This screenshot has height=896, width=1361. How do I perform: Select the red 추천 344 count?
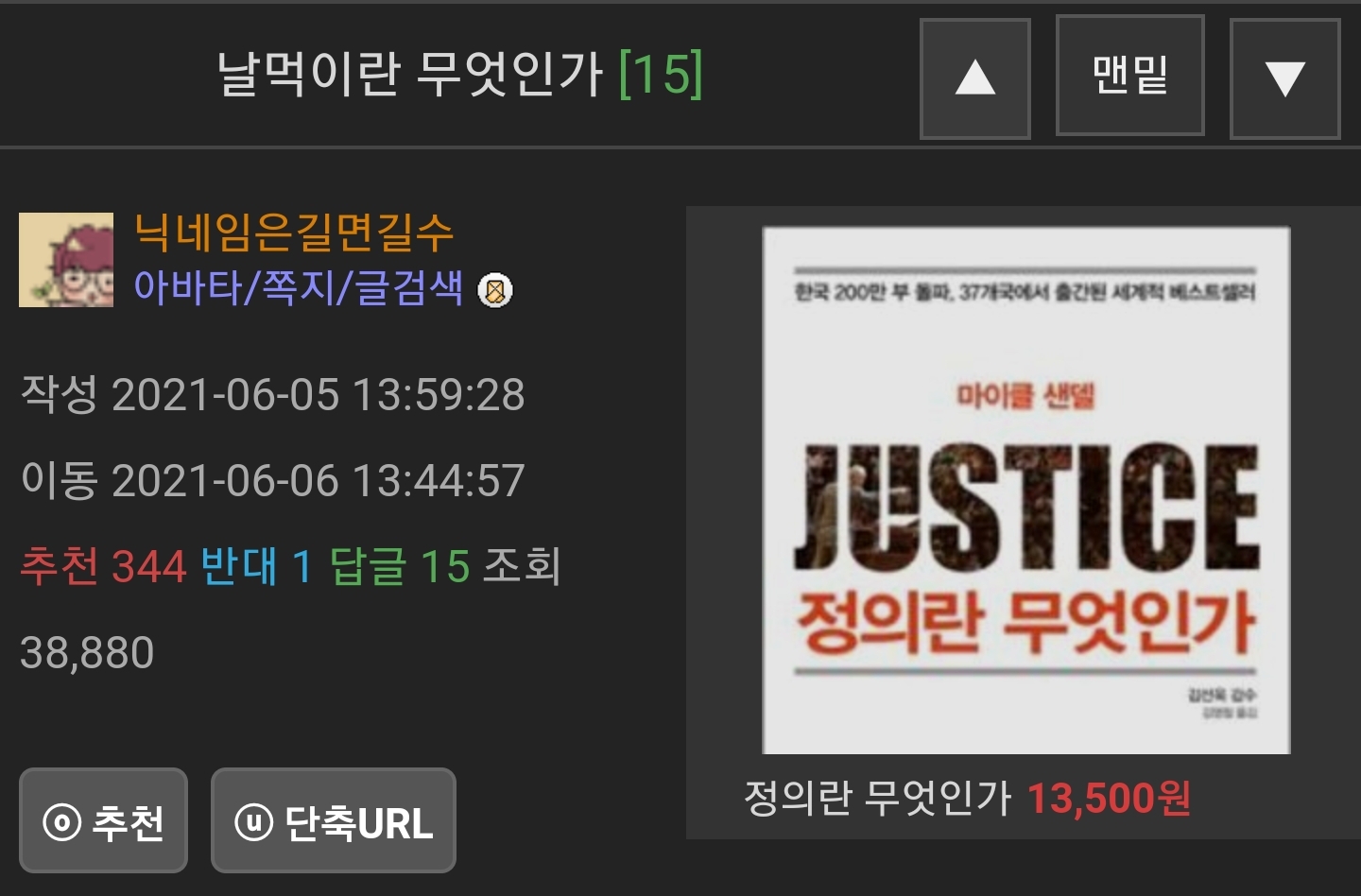[x=103, y=566]
